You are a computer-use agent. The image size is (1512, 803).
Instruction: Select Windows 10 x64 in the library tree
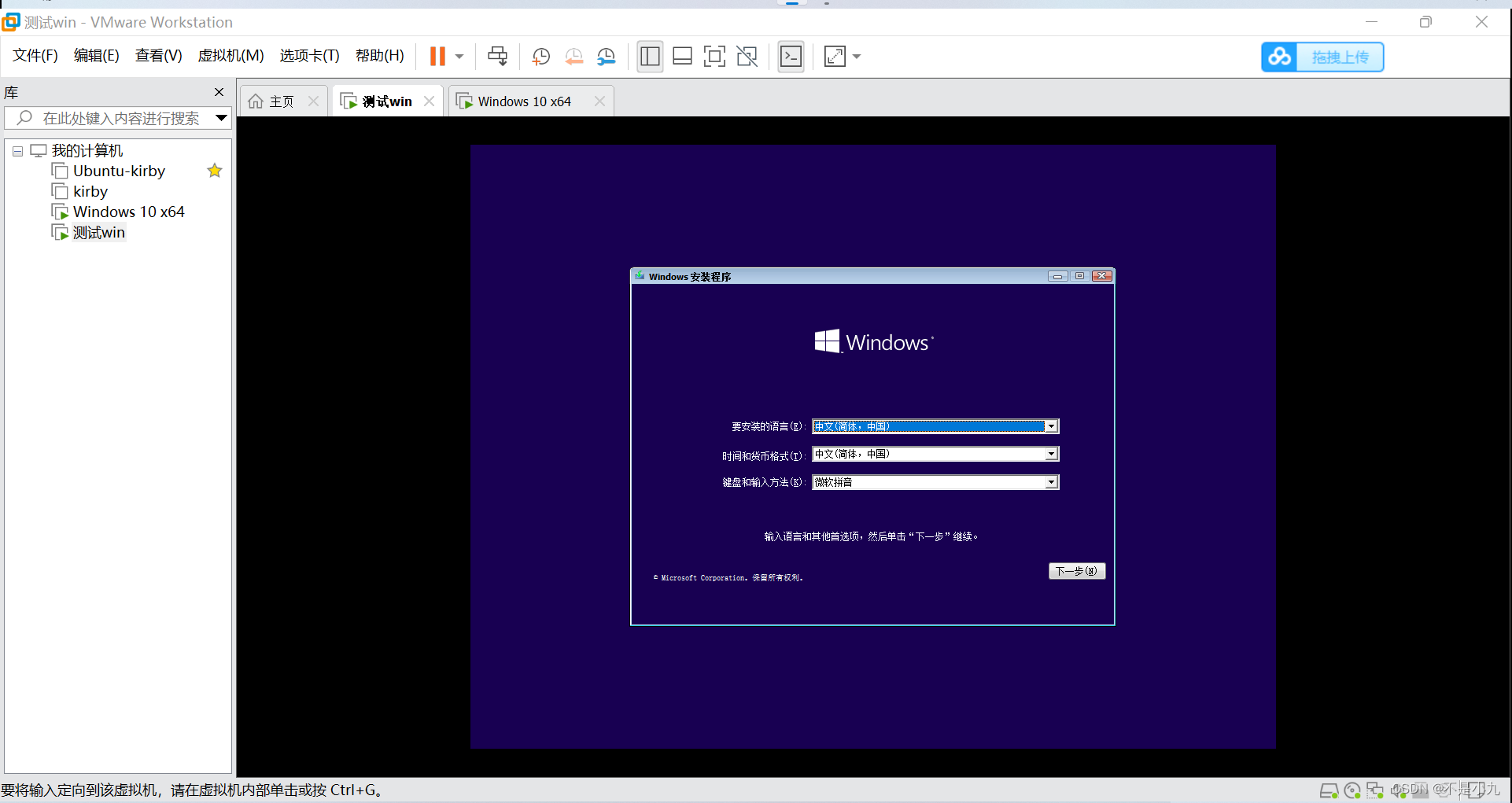tap(128, 212)
